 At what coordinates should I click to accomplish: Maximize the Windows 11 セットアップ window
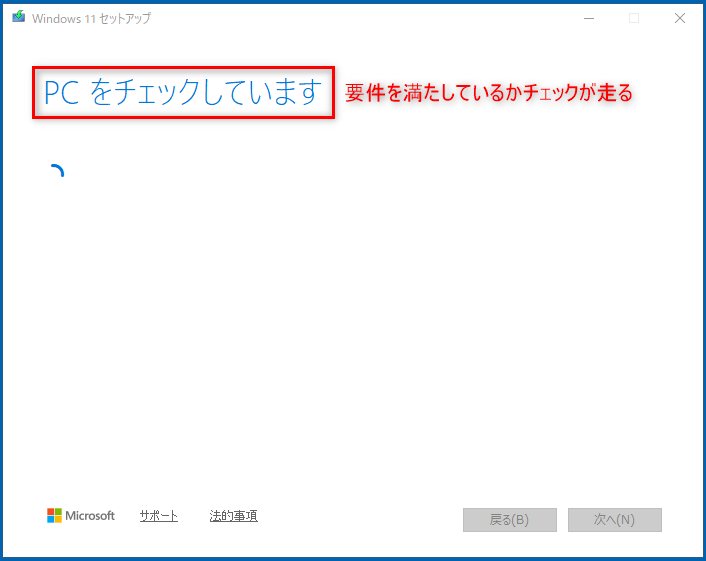coord(634,18)
